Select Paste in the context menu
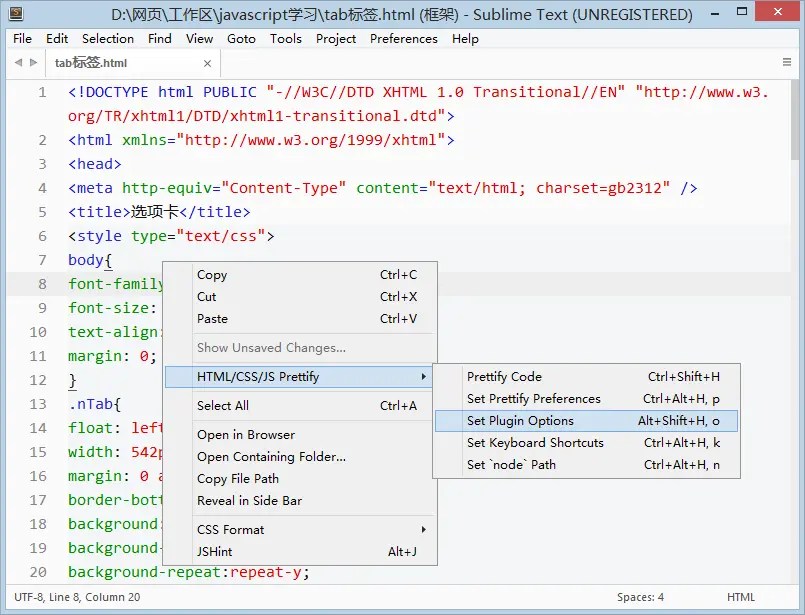The height and width of the screenshot is (615, 805). pyautogui.click(x=214, y=317)
